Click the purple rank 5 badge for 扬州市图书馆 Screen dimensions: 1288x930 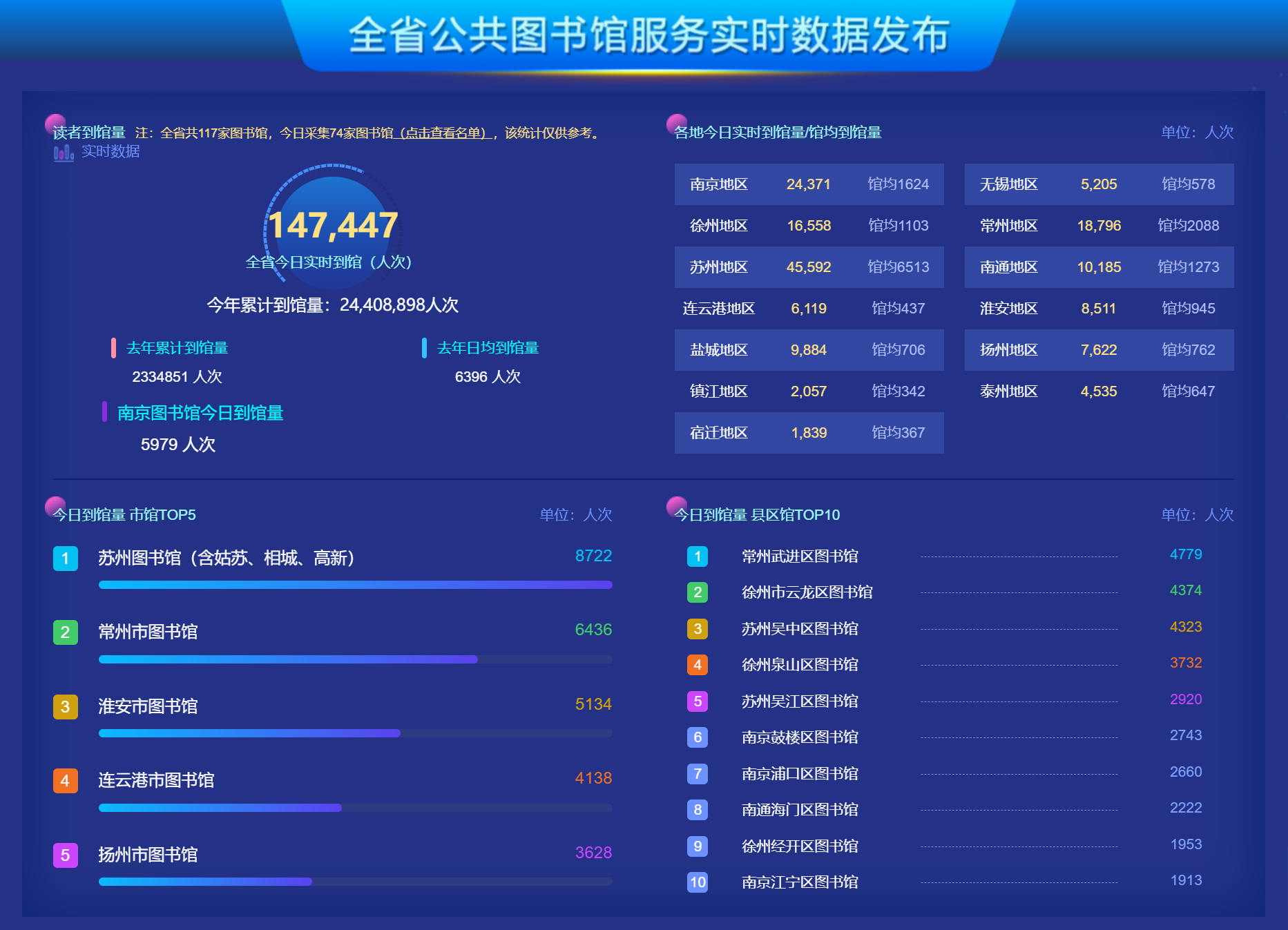click(x=66, y=855)
